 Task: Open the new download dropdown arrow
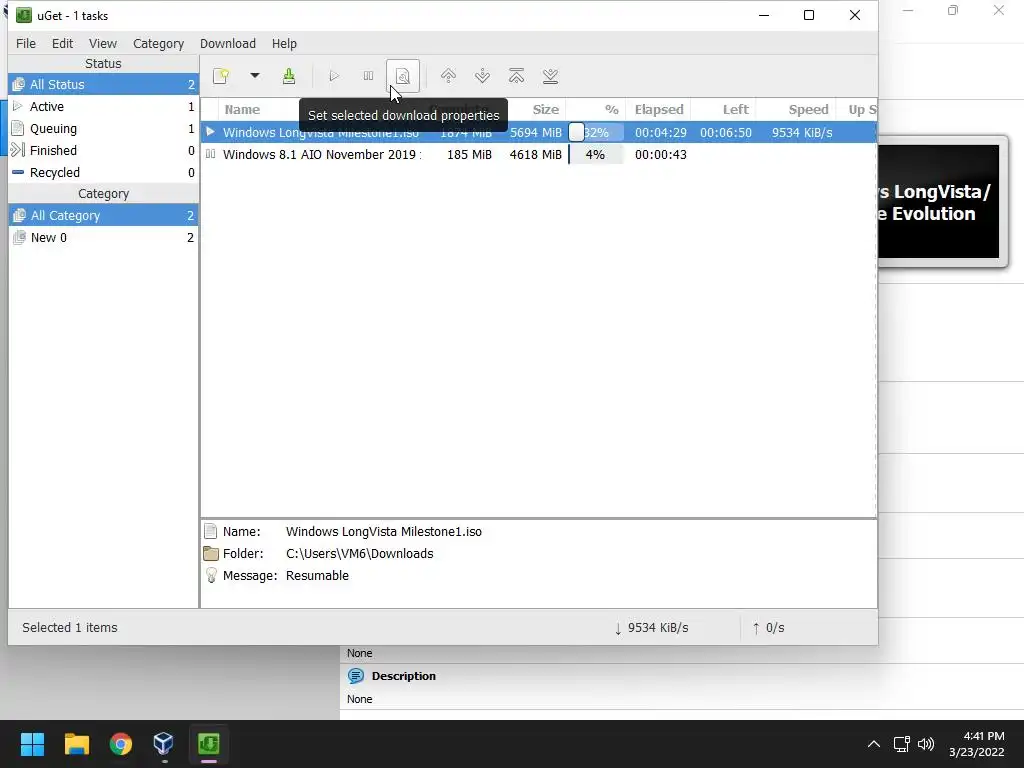255,76
